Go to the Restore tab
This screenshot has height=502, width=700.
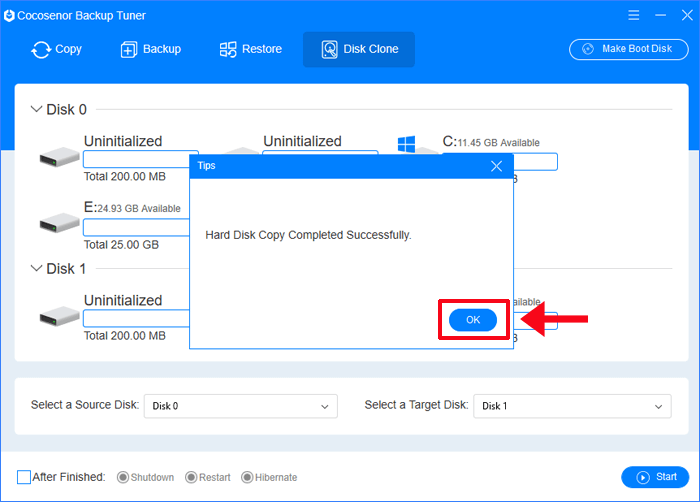tap(250, 49)
